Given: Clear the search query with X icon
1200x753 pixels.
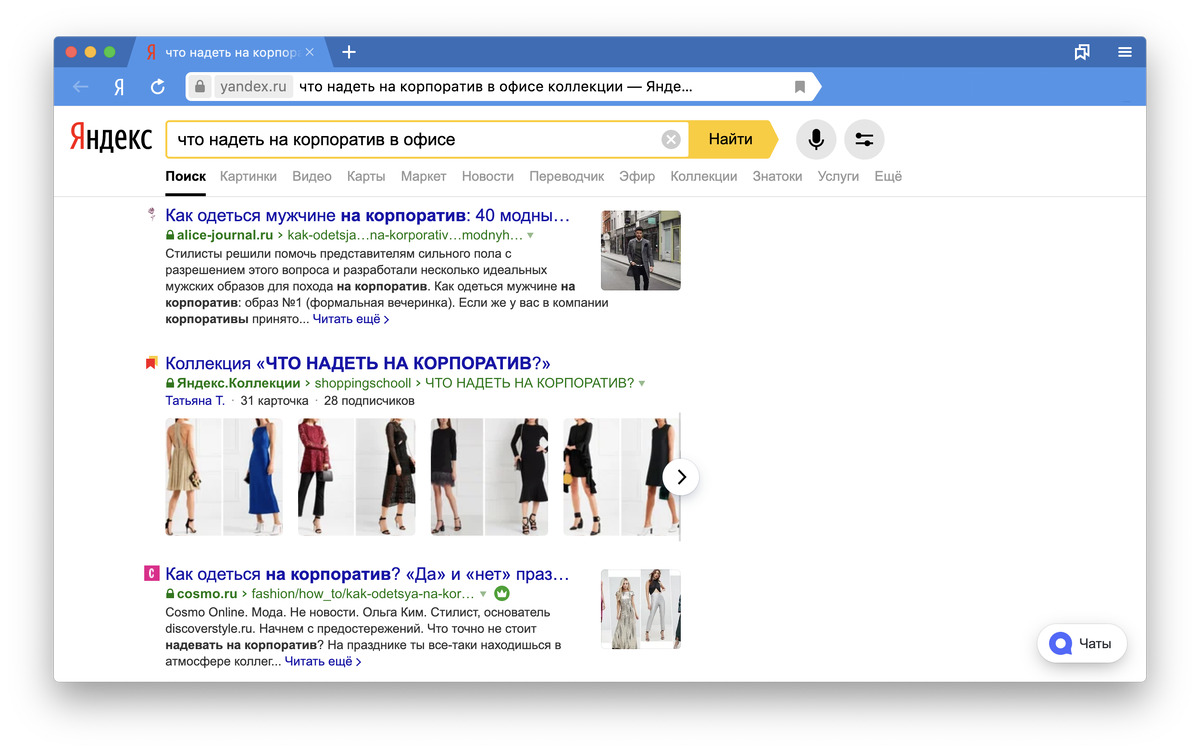Looking at the screenshot, I should (x=671, y=140).
